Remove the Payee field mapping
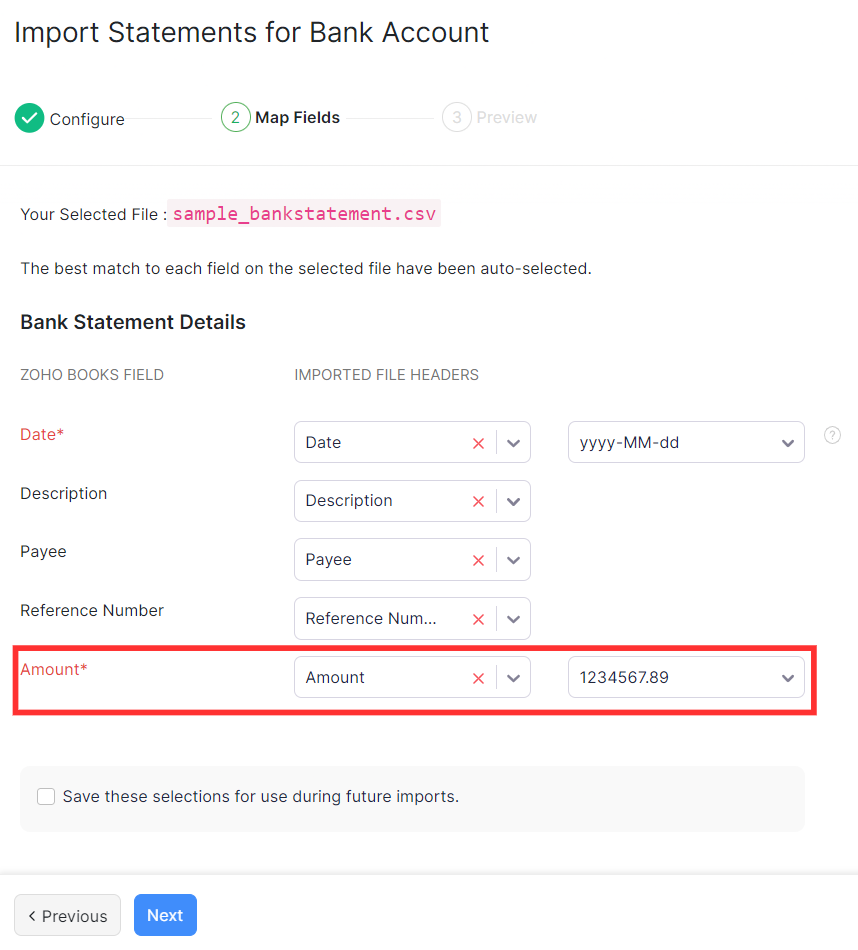Viewport: 858px width, 950px height. [478, 560]
